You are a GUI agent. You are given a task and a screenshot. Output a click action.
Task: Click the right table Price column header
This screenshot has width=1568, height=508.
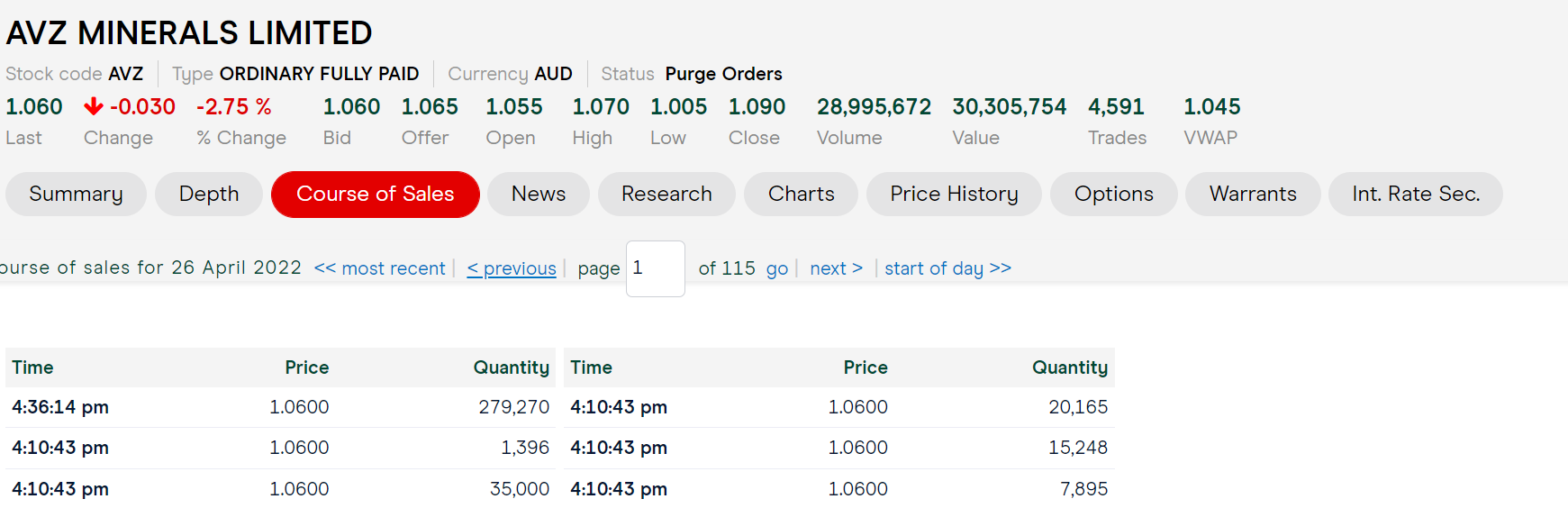(866, 367)
